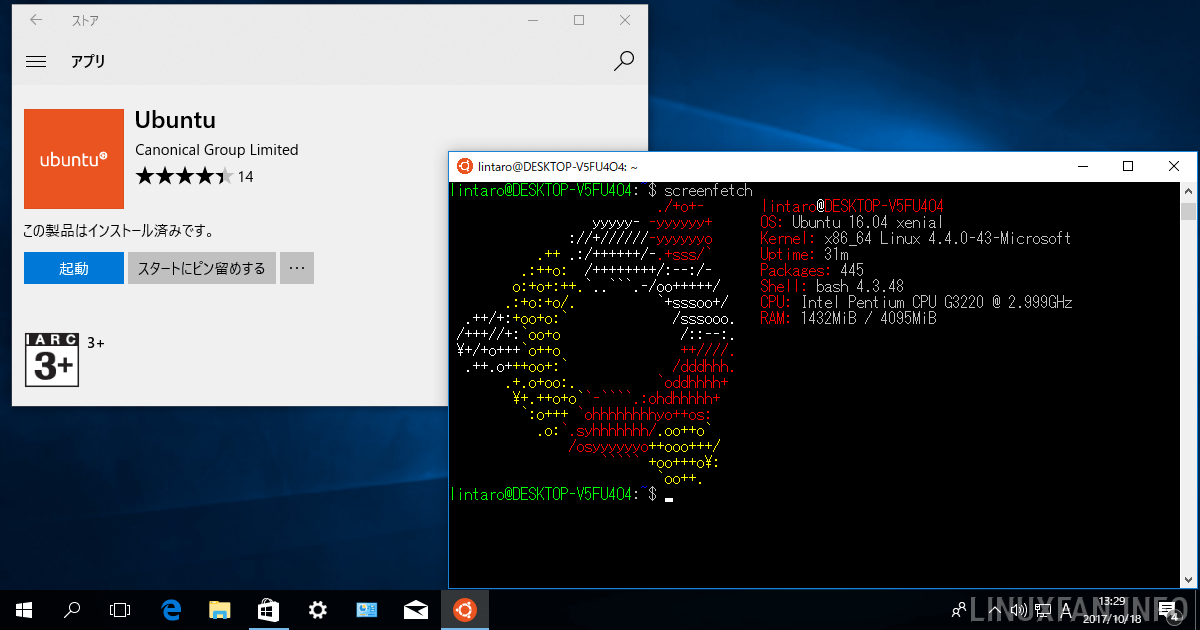Click the Ubuntu icon in terminal title bar
Screen dimensions: 1200x630
[x=464, y=166]
